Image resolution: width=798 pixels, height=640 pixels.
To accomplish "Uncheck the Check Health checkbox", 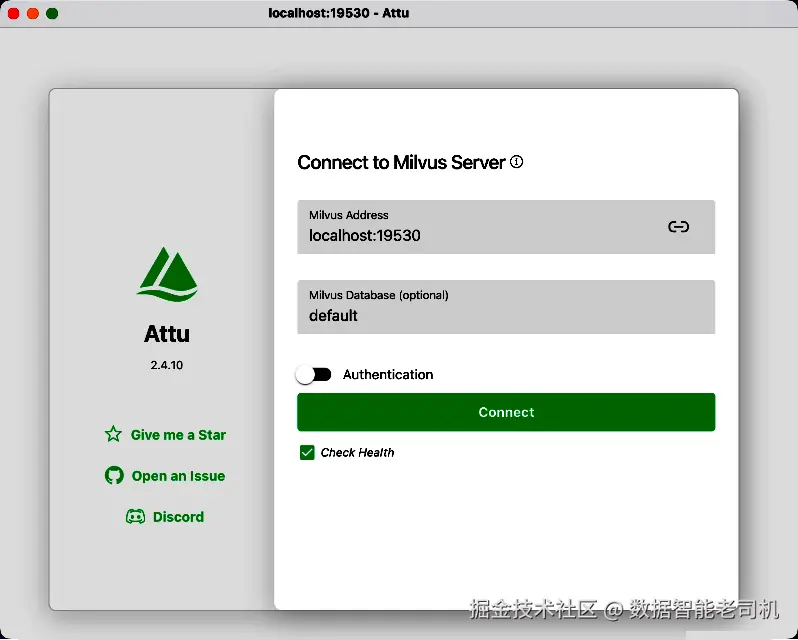I will [x=307, y=452].
